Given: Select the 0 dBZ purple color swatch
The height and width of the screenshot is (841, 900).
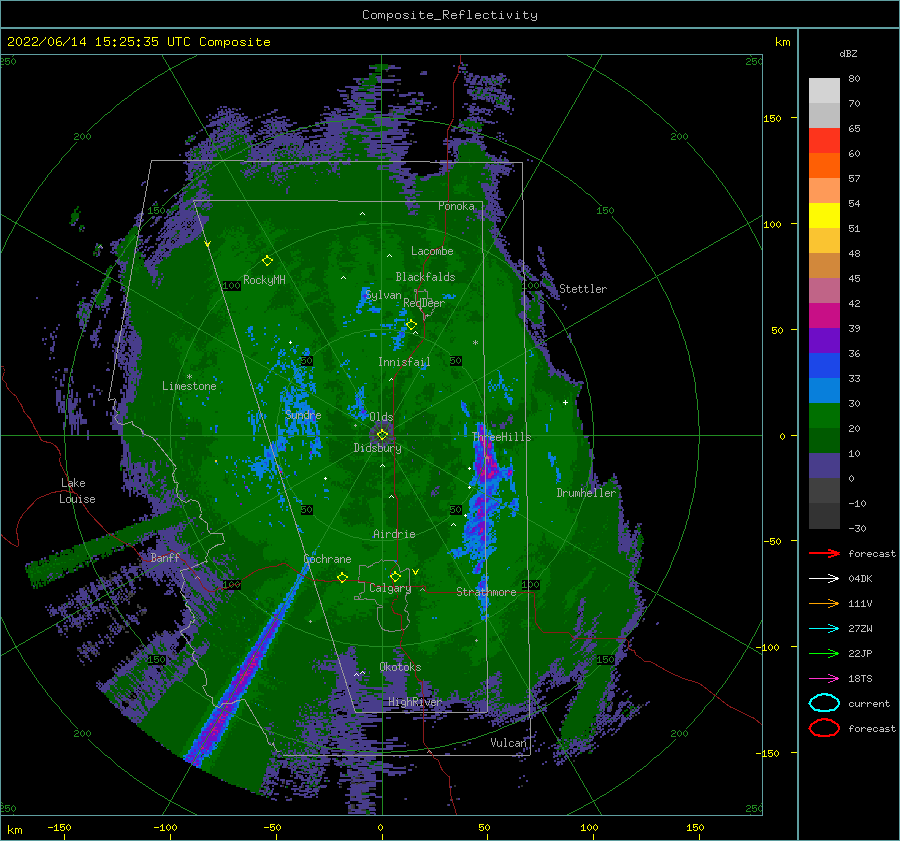Looking at the screenshot, I should click(824, 465).
